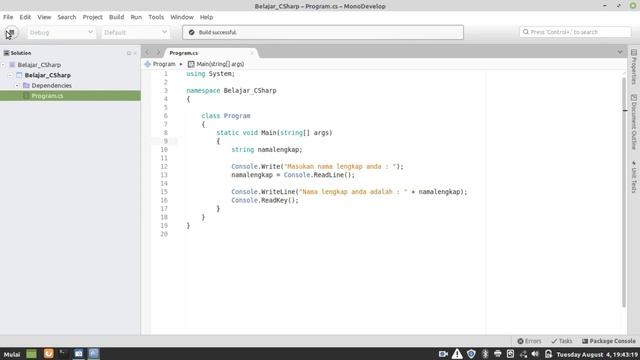Screen dimensions: 640x360
Task: Click the 'namespace' keyword in the code
Action: click(x=203, y=91)
